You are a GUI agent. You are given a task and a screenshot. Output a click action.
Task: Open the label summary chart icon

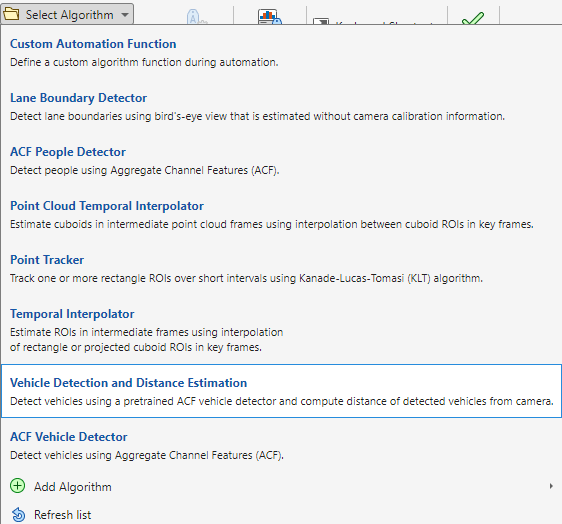(x=270, y=17)
